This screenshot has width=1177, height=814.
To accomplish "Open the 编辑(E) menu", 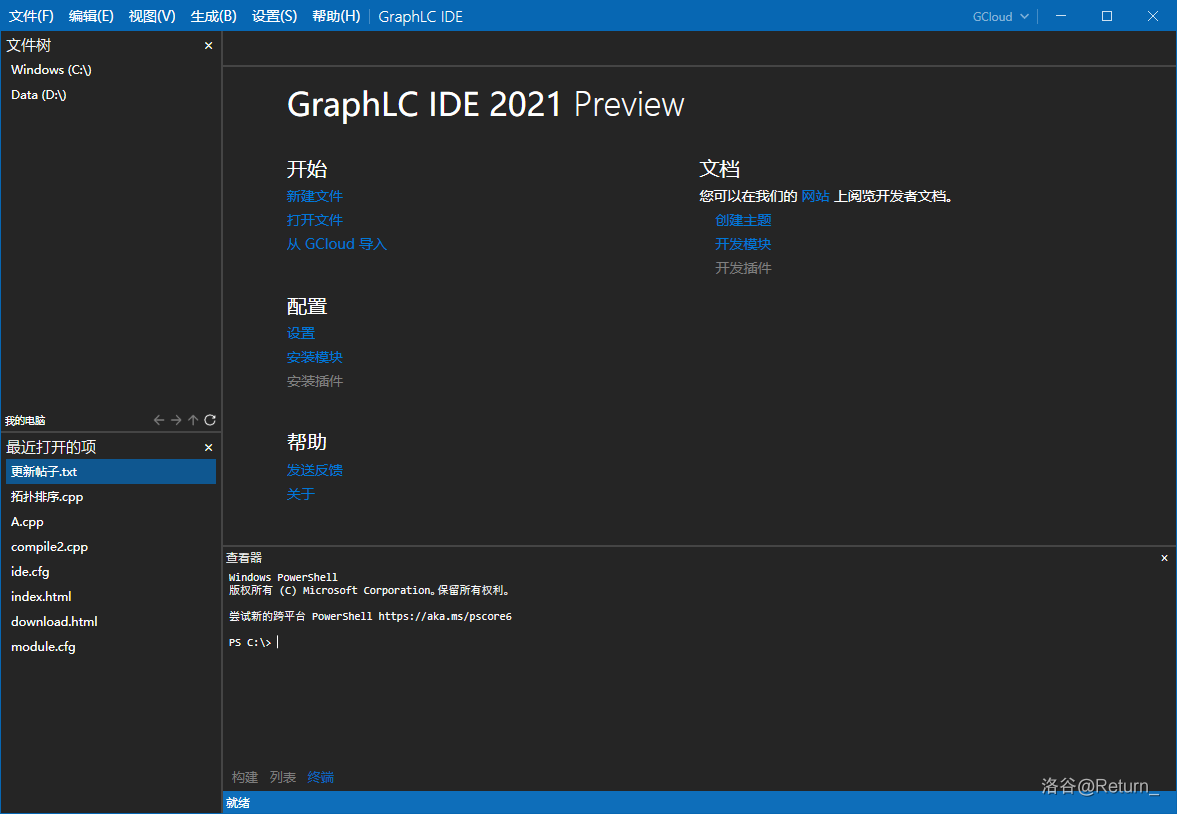I will [x=91, y=17].
